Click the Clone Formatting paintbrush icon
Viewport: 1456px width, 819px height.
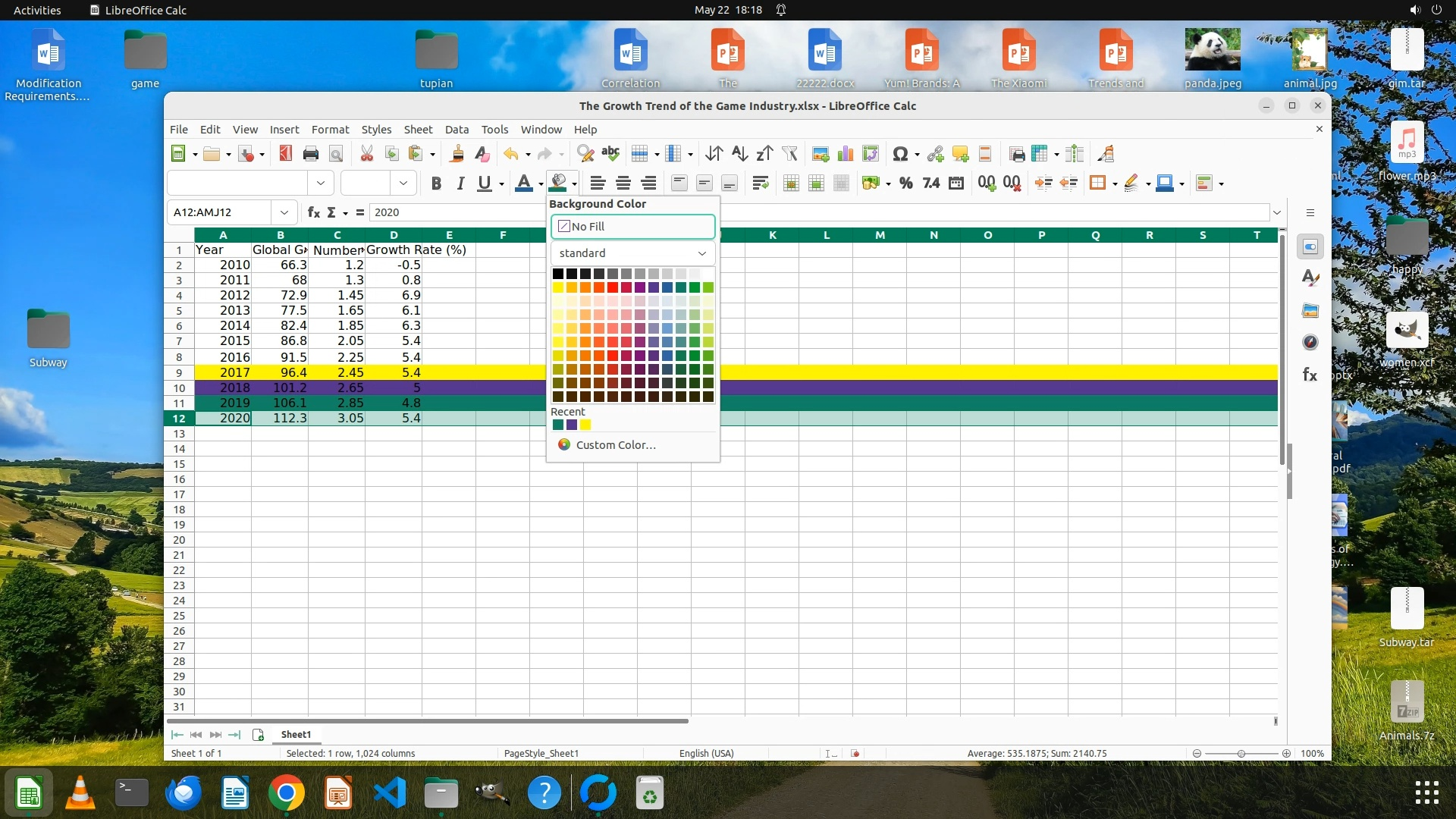[x=457, y=154]
